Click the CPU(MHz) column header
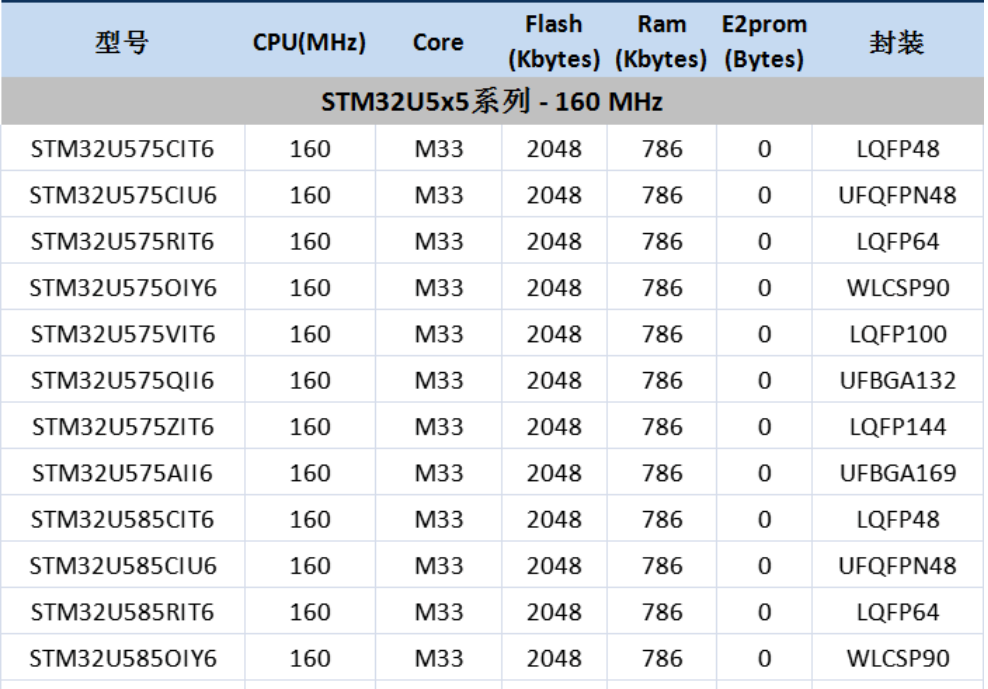Viewport: 988px width, 689px height. tap(309, 42)
